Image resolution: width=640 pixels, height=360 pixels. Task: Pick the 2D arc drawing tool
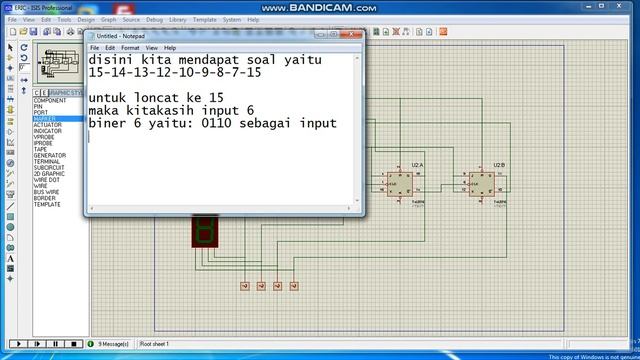[x=10, y=238]
